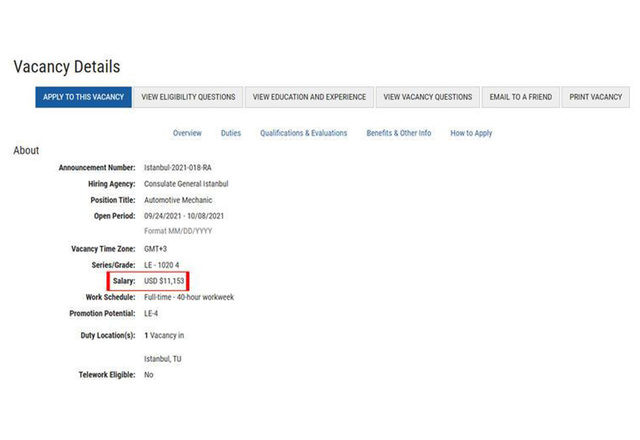Navigate to Benefits & Other Info link
This screenshot has height=440, width=640.
point(398,133)
